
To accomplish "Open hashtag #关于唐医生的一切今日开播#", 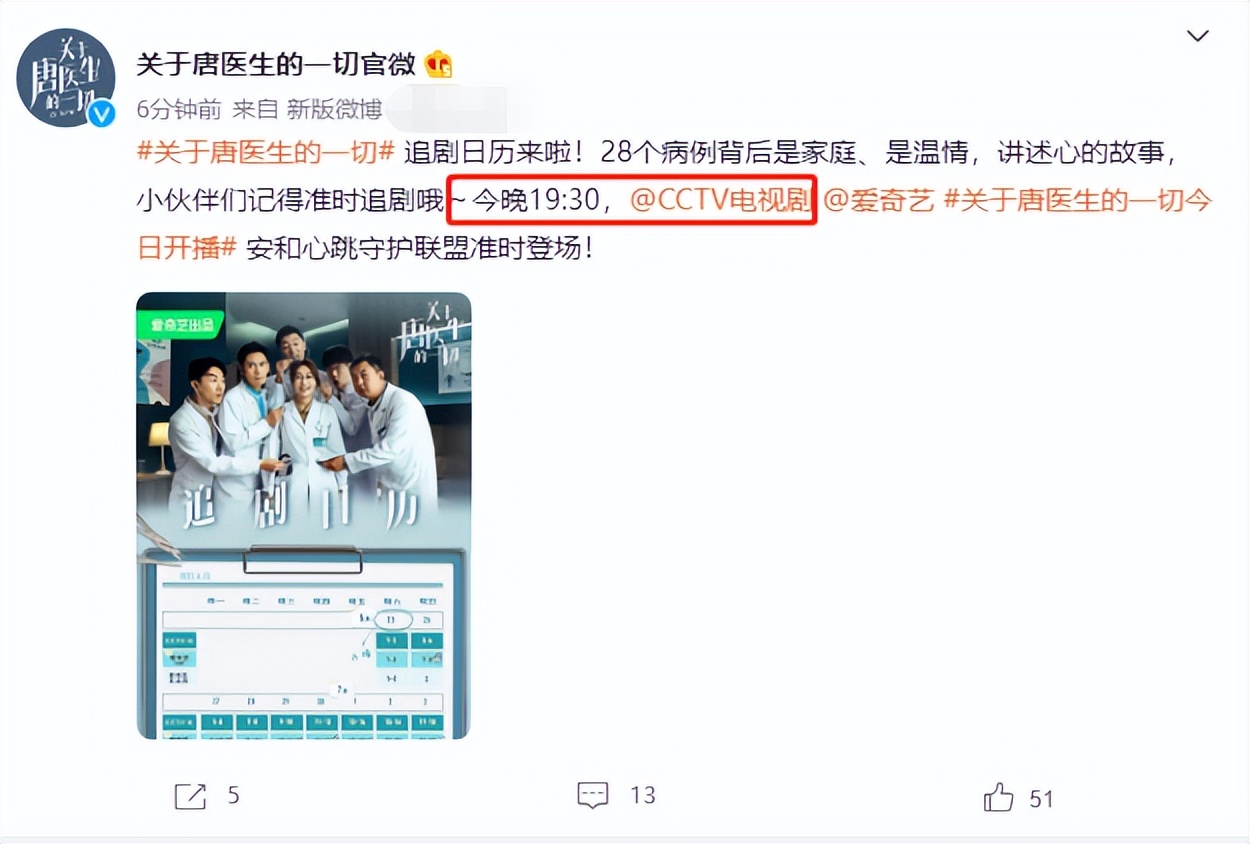I will (x=674, y=225).
